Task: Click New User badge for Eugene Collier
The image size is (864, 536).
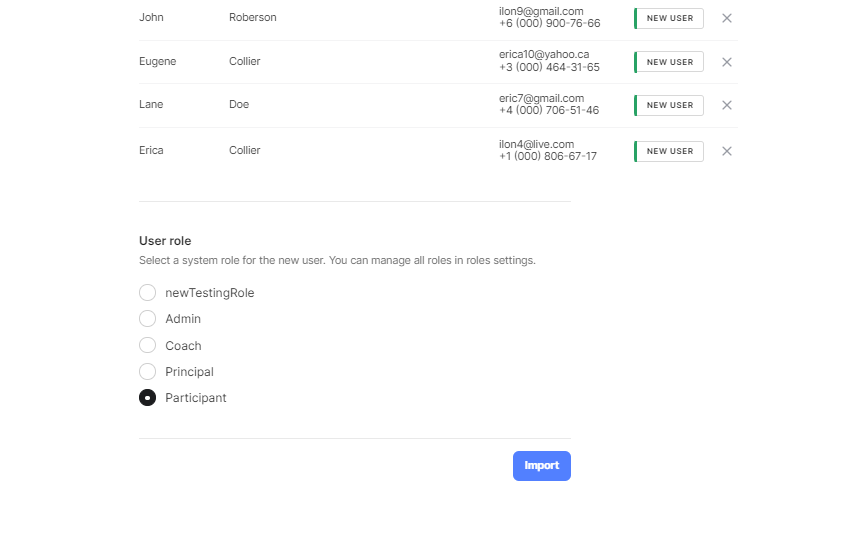Action: click(x=669, y=62)
